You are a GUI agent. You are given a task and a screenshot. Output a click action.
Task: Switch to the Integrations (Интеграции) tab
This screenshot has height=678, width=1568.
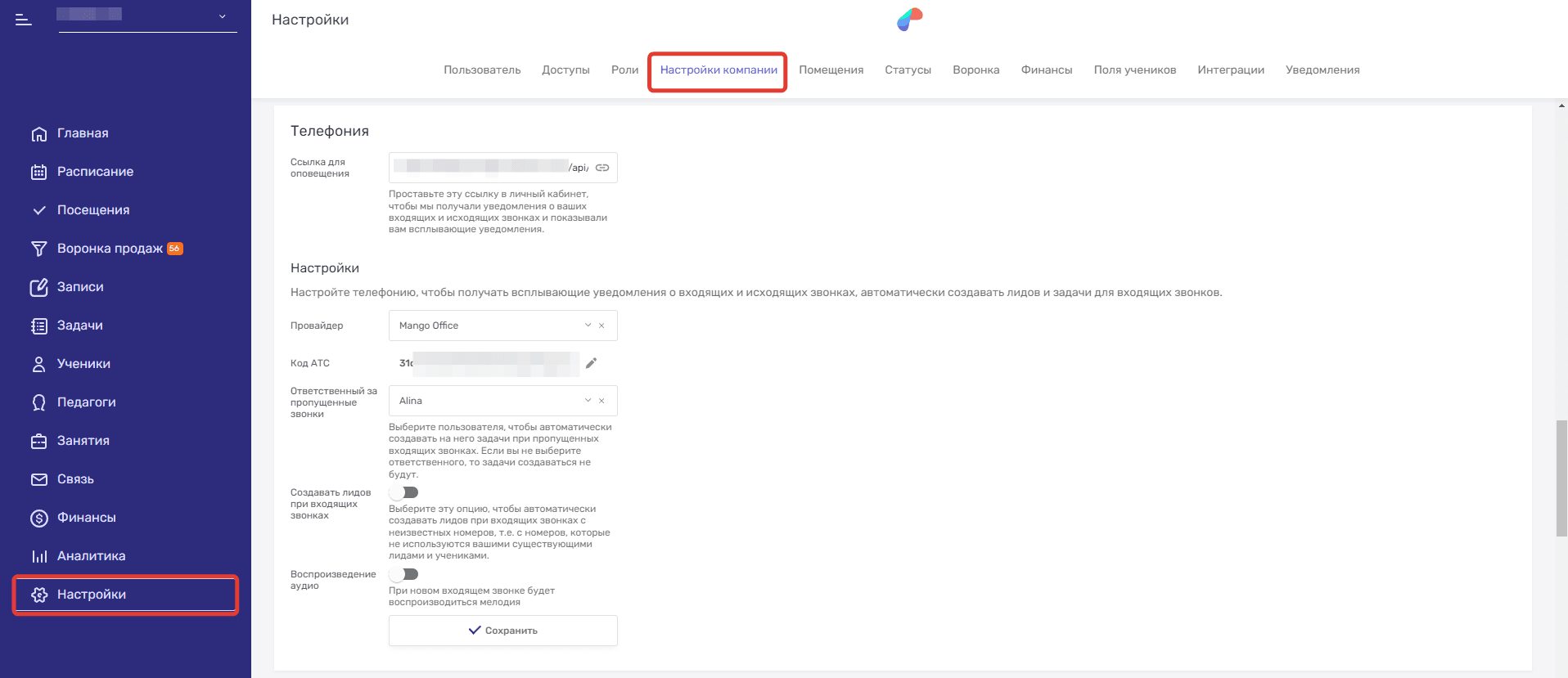pyautogui.click(x=1230, y=70)
